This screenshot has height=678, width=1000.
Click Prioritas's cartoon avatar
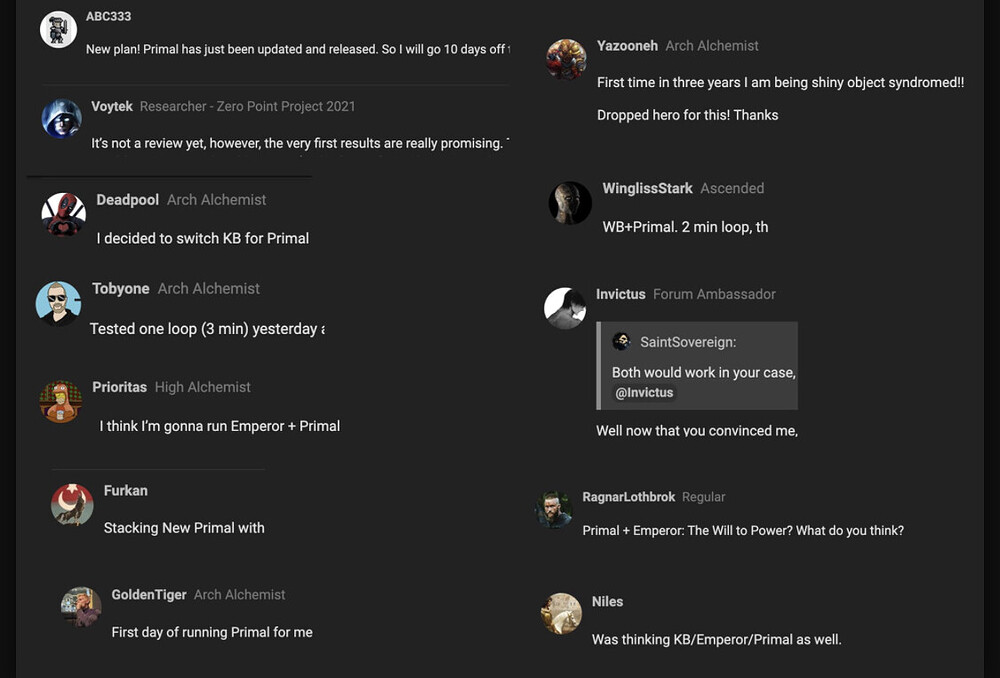(61, 402)
